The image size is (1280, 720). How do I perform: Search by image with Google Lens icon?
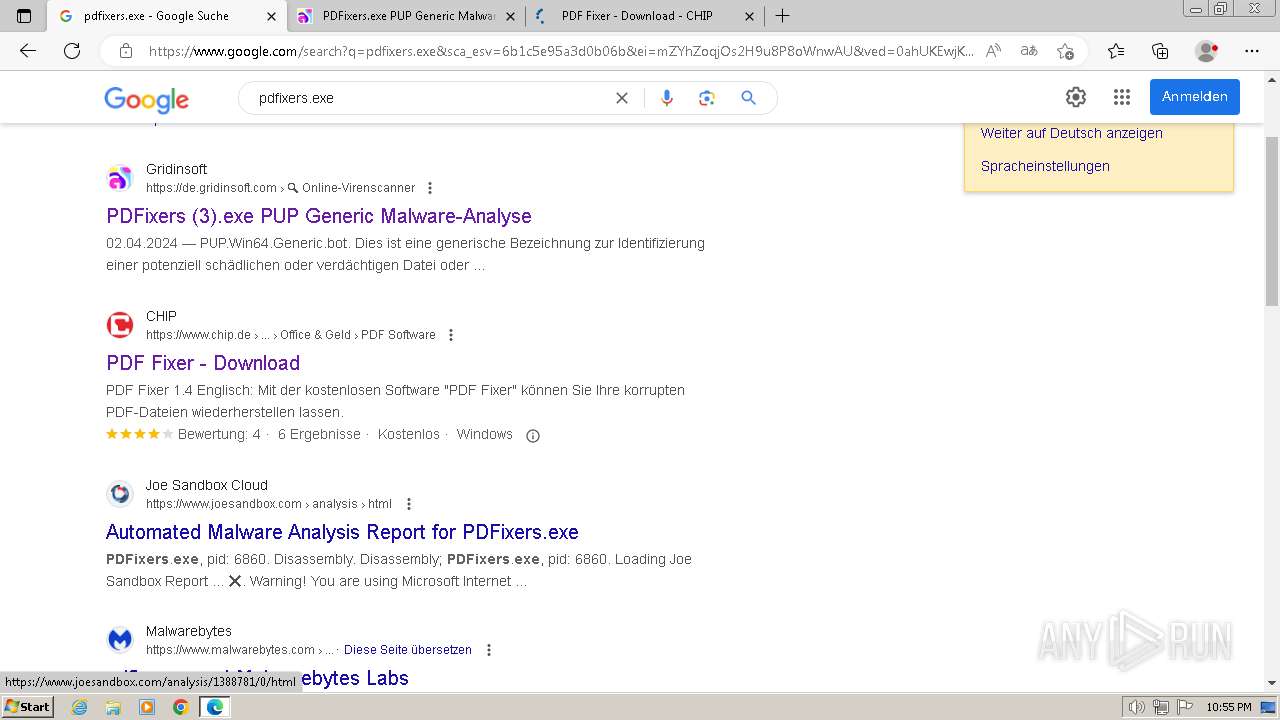(707, 98)
